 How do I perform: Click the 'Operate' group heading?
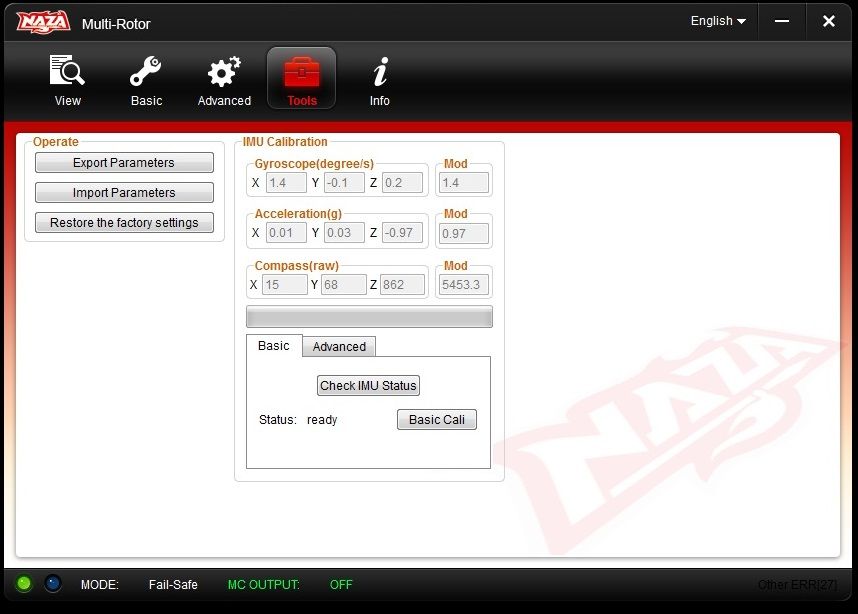[x=56, y=142]
